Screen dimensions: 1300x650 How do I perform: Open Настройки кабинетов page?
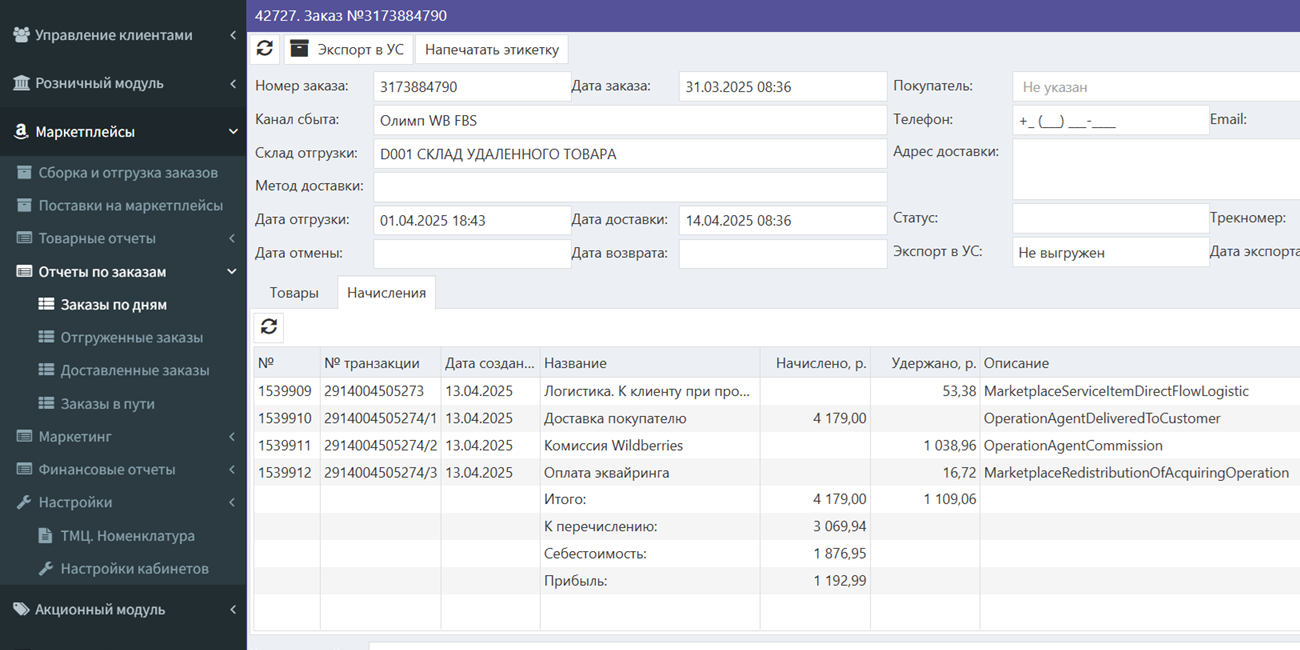[x=135, y=568]
